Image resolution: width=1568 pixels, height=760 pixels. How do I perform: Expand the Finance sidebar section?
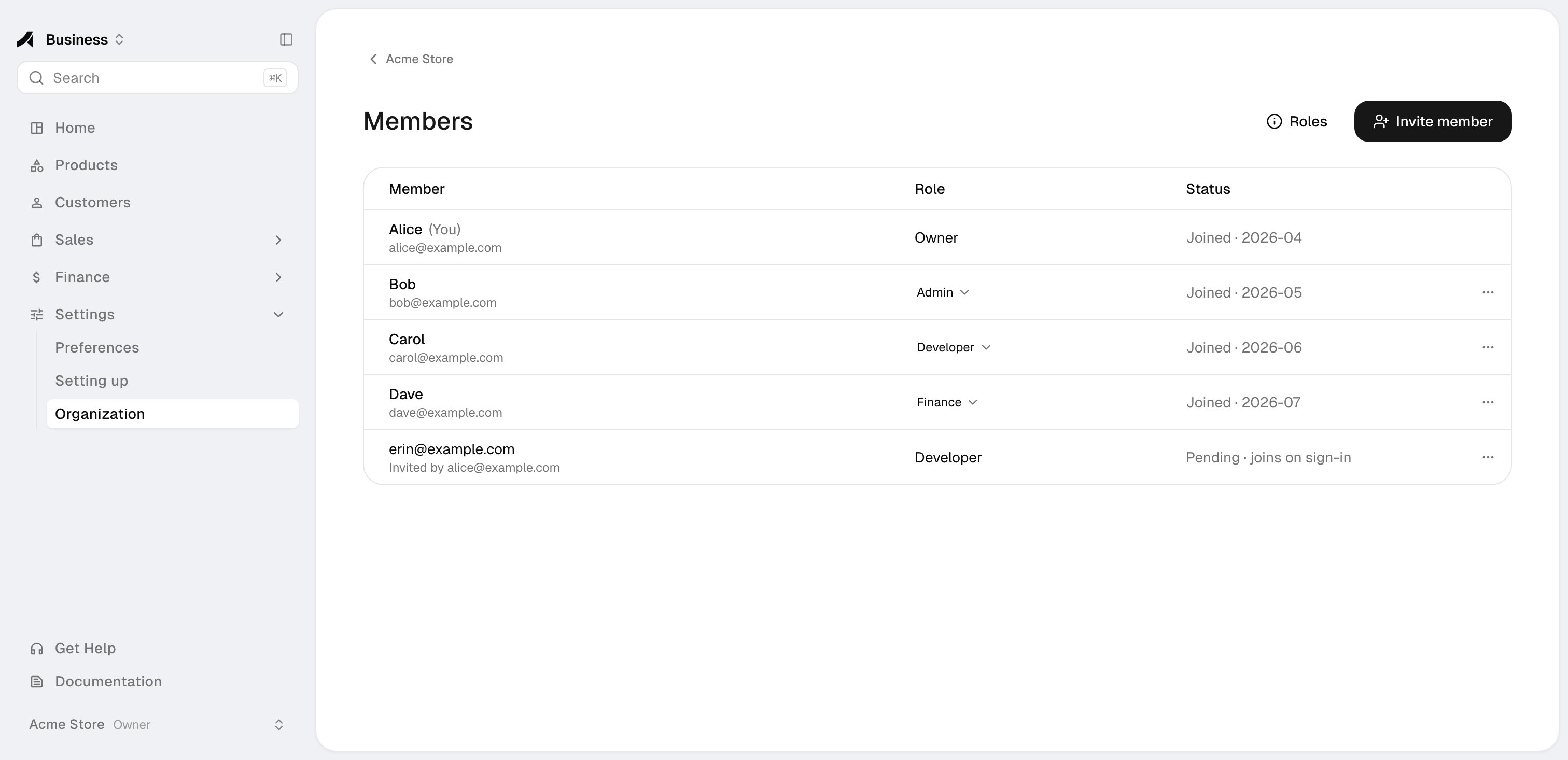[157, 277]
